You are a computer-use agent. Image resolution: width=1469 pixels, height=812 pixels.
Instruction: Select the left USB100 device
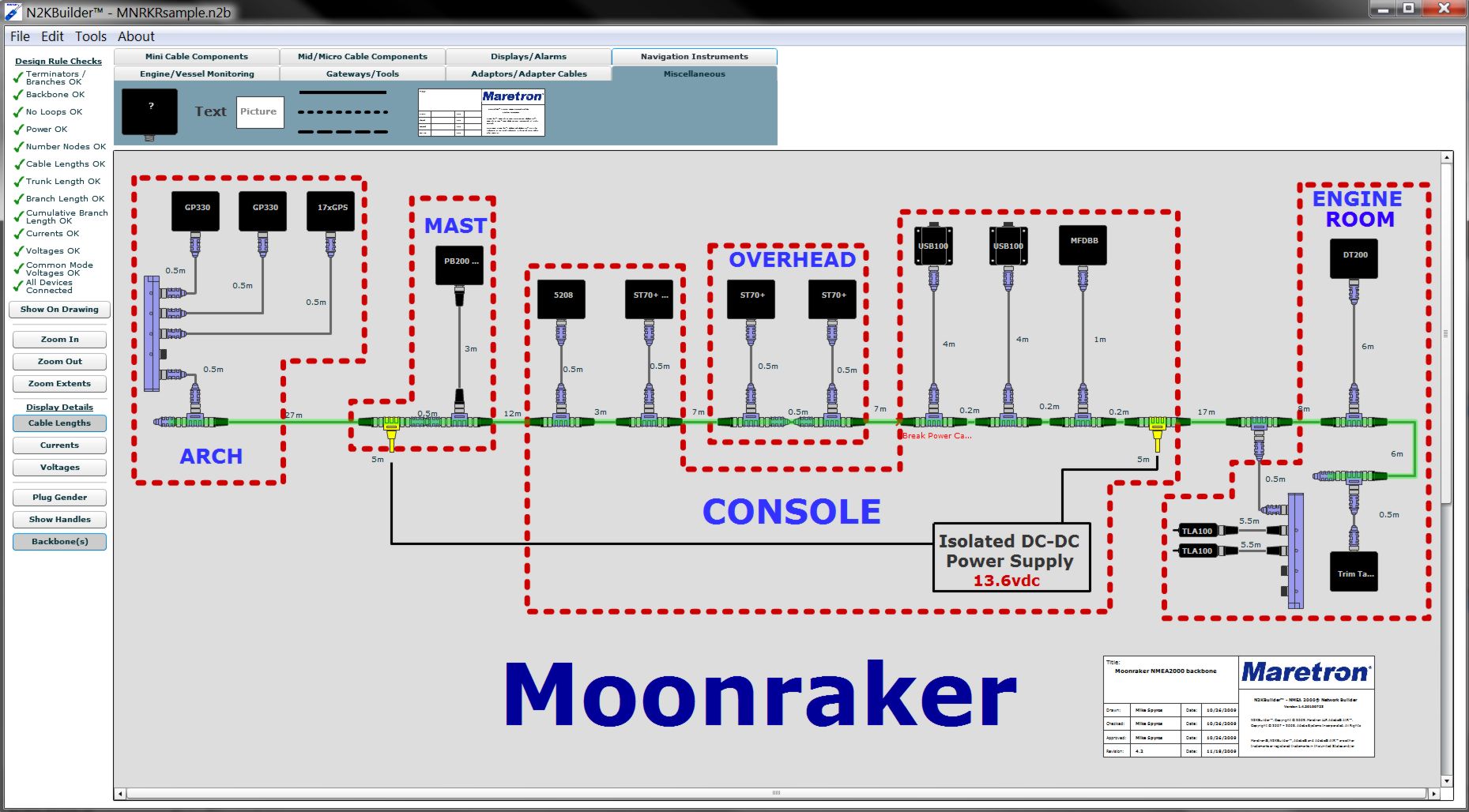coord(933,246)
